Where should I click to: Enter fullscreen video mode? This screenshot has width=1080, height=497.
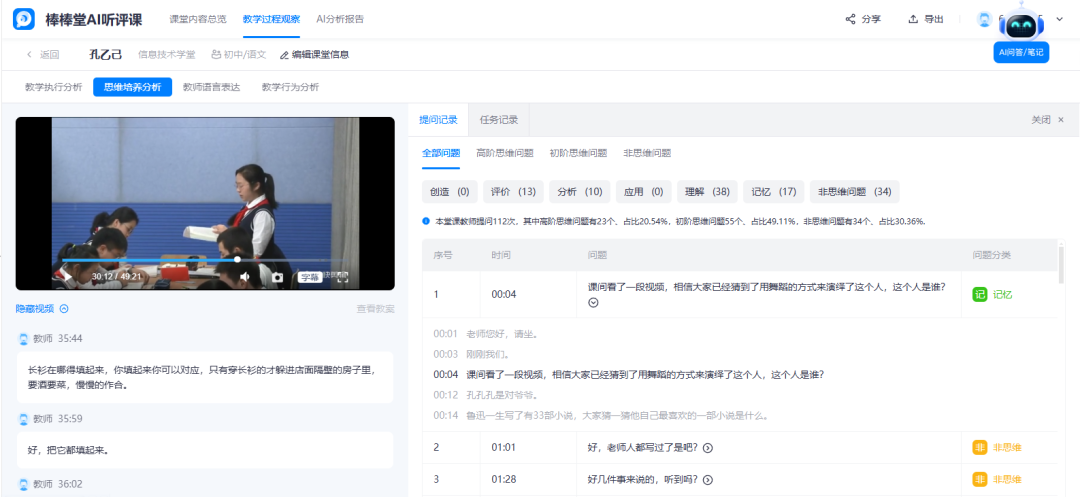(x=342, y=277)
